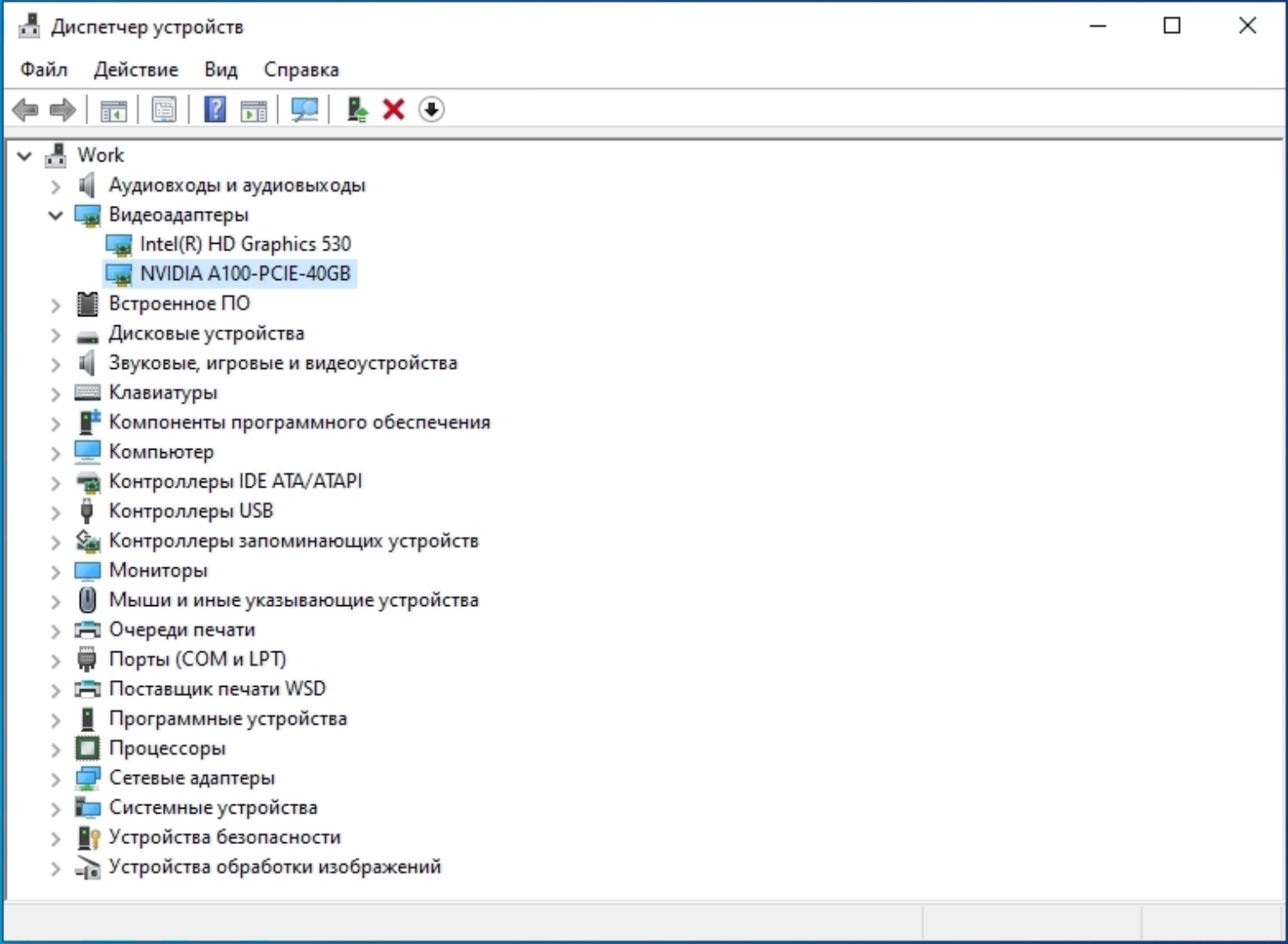Minimize the Диспетчер устройств window
The height and width of the screenshot is (944, 1288).
(1097, 26)
